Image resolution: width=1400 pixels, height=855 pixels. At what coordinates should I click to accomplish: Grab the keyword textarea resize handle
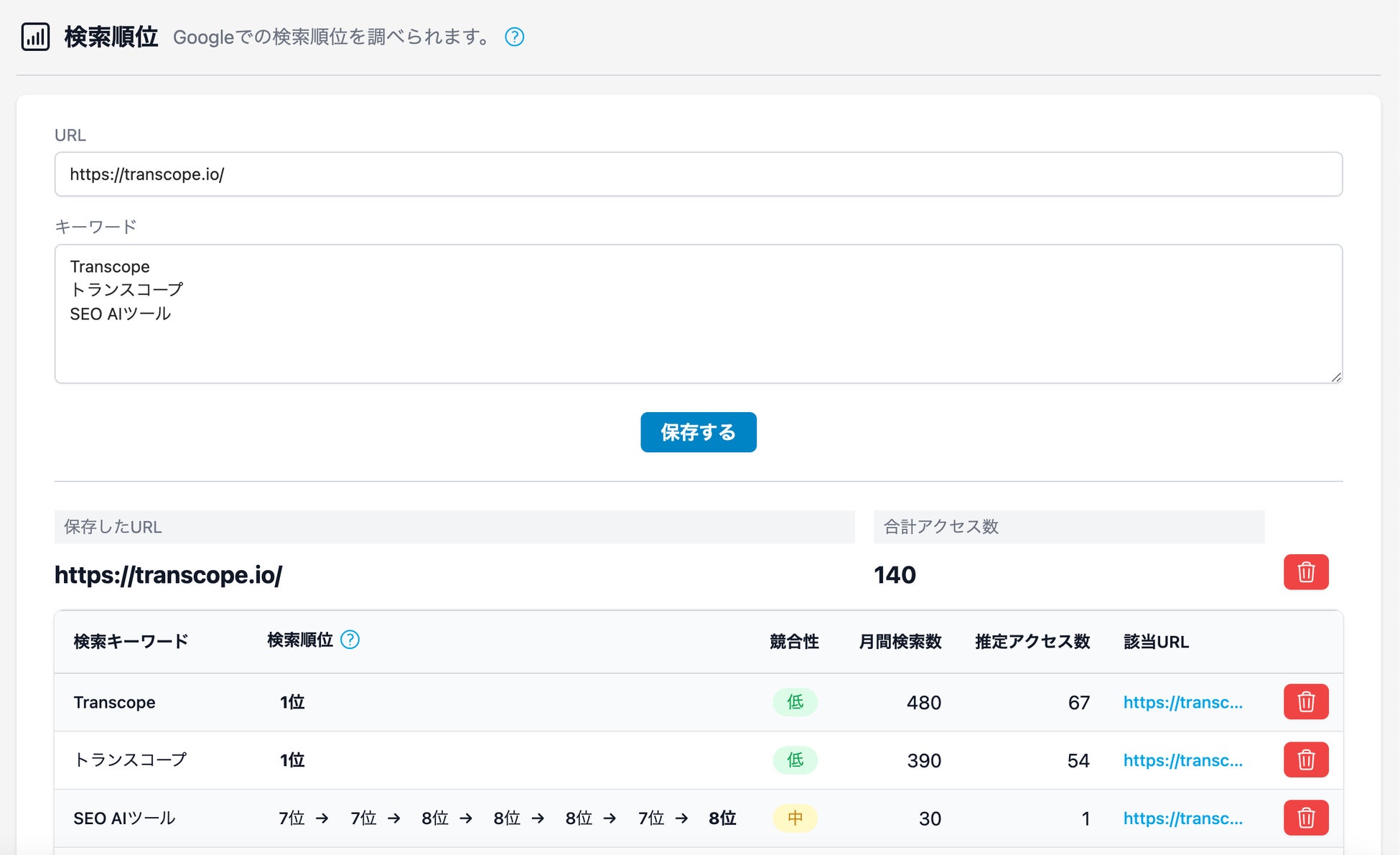pos(1335,377)
